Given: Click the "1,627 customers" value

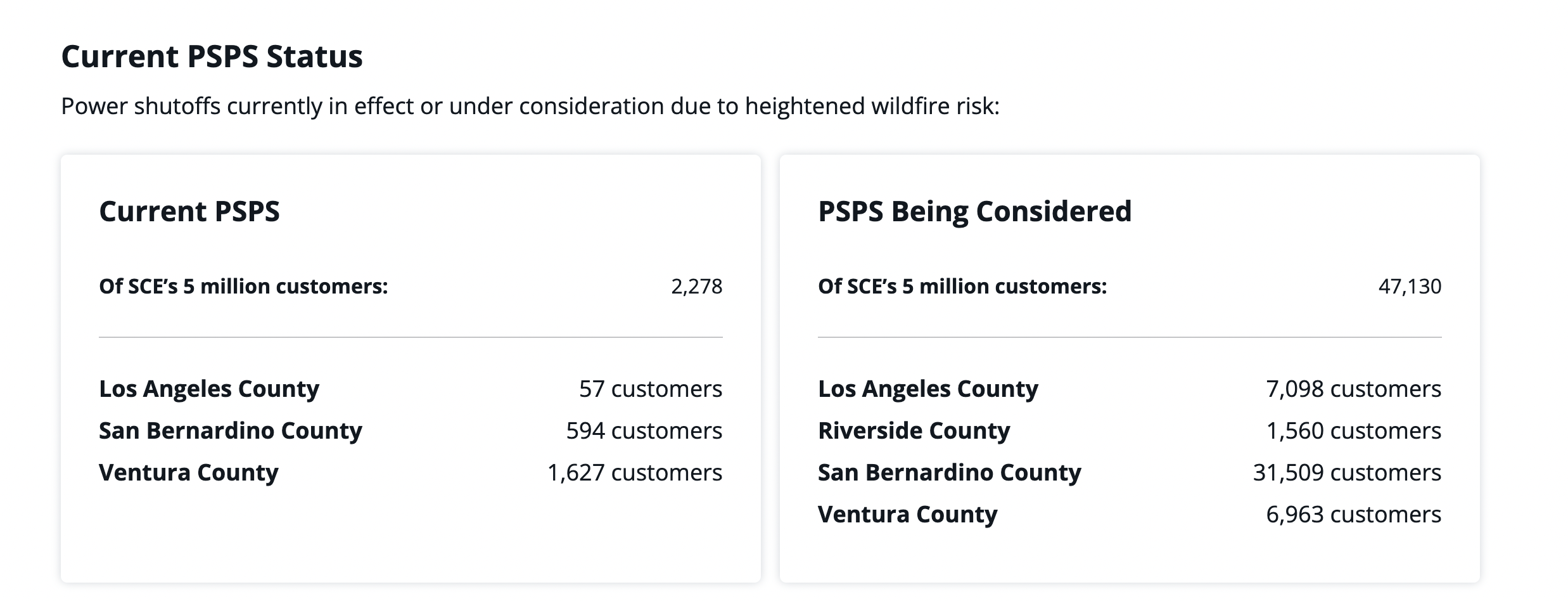Looking at the screenshot, I should click(x=634, y=472).
